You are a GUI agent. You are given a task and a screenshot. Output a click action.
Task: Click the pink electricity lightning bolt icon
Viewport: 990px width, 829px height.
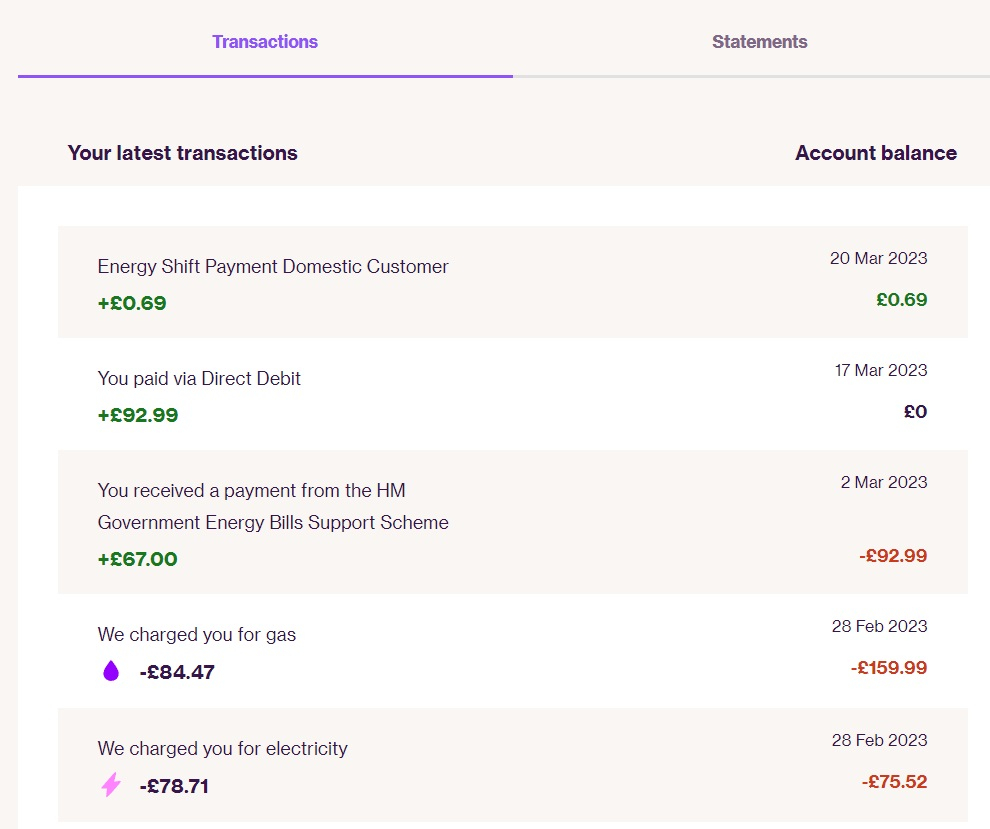111,784
